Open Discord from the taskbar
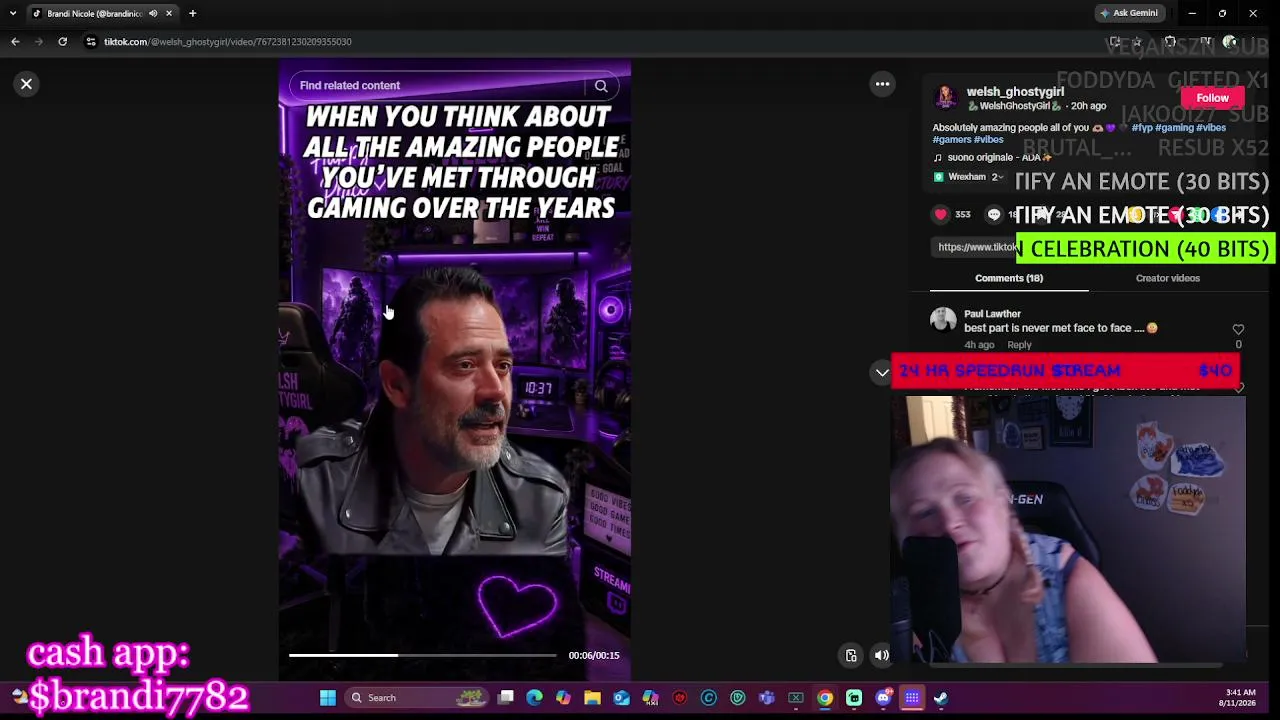 pyautogui.click(x=883, y=698)
